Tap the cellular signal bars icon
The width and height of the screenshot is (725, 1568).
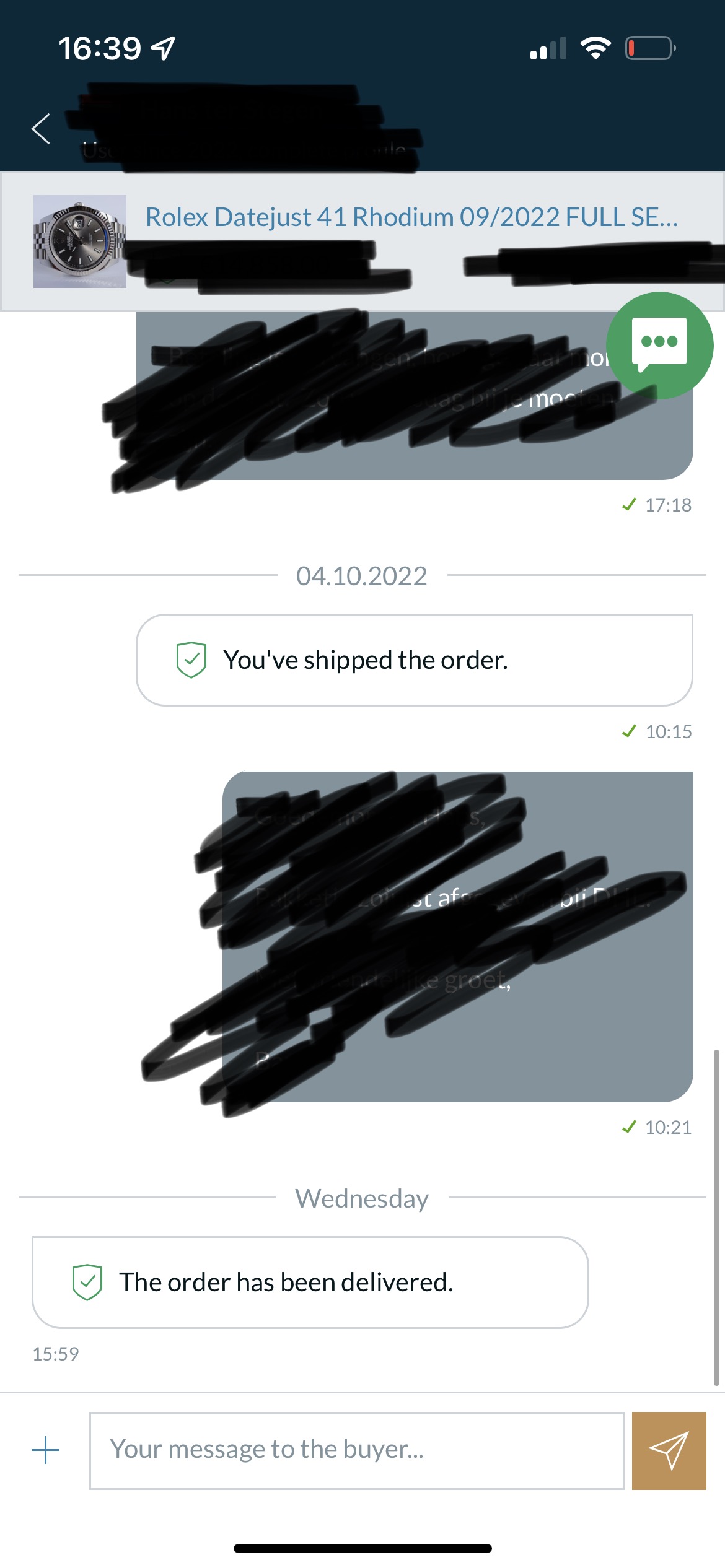(x=548, y=48)
